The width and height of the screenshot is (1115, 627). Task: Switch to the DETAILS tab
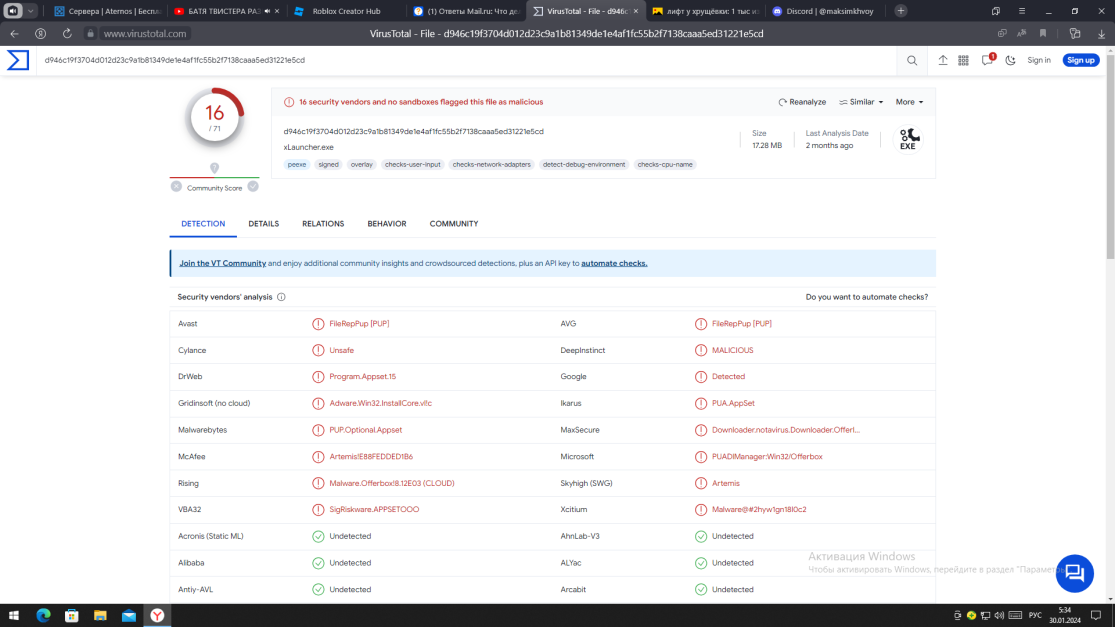pos(263,224)
